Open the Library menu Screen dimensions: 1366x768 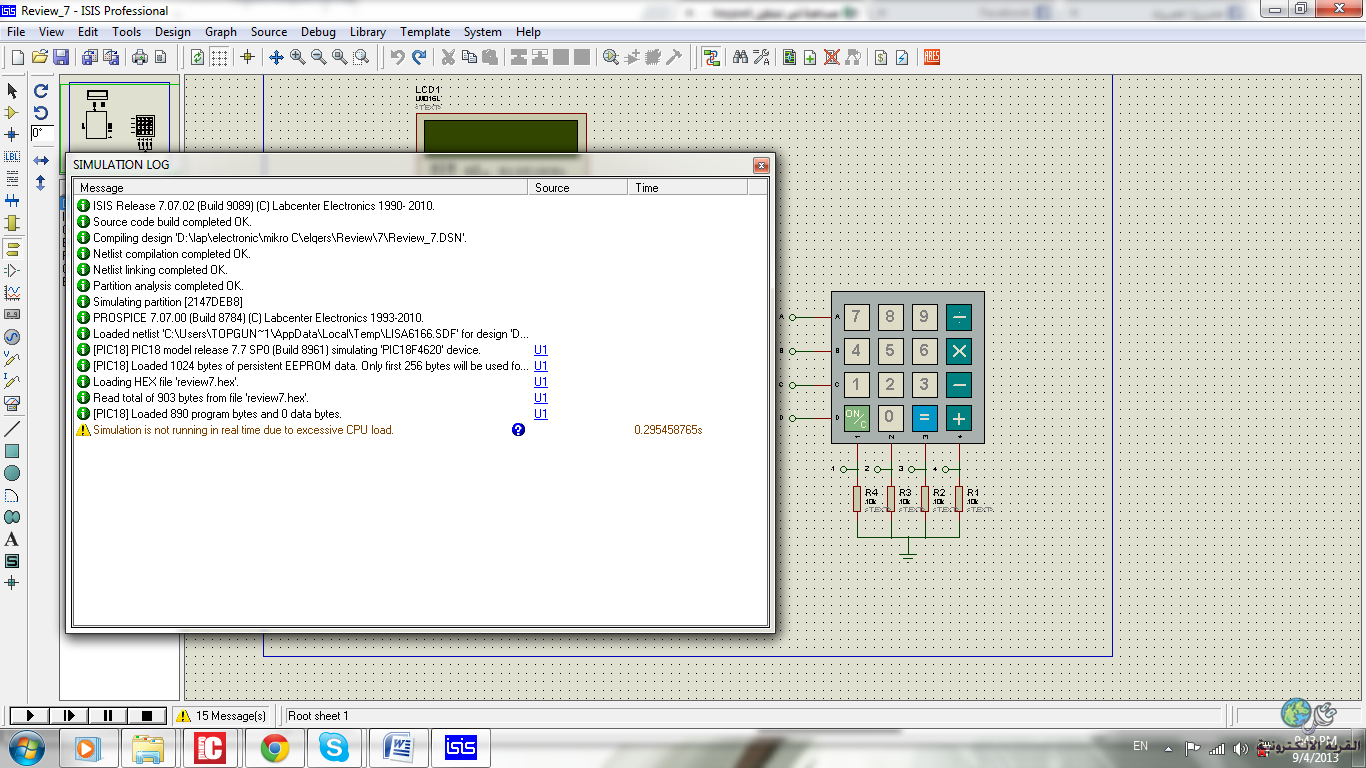coord(368,32)
